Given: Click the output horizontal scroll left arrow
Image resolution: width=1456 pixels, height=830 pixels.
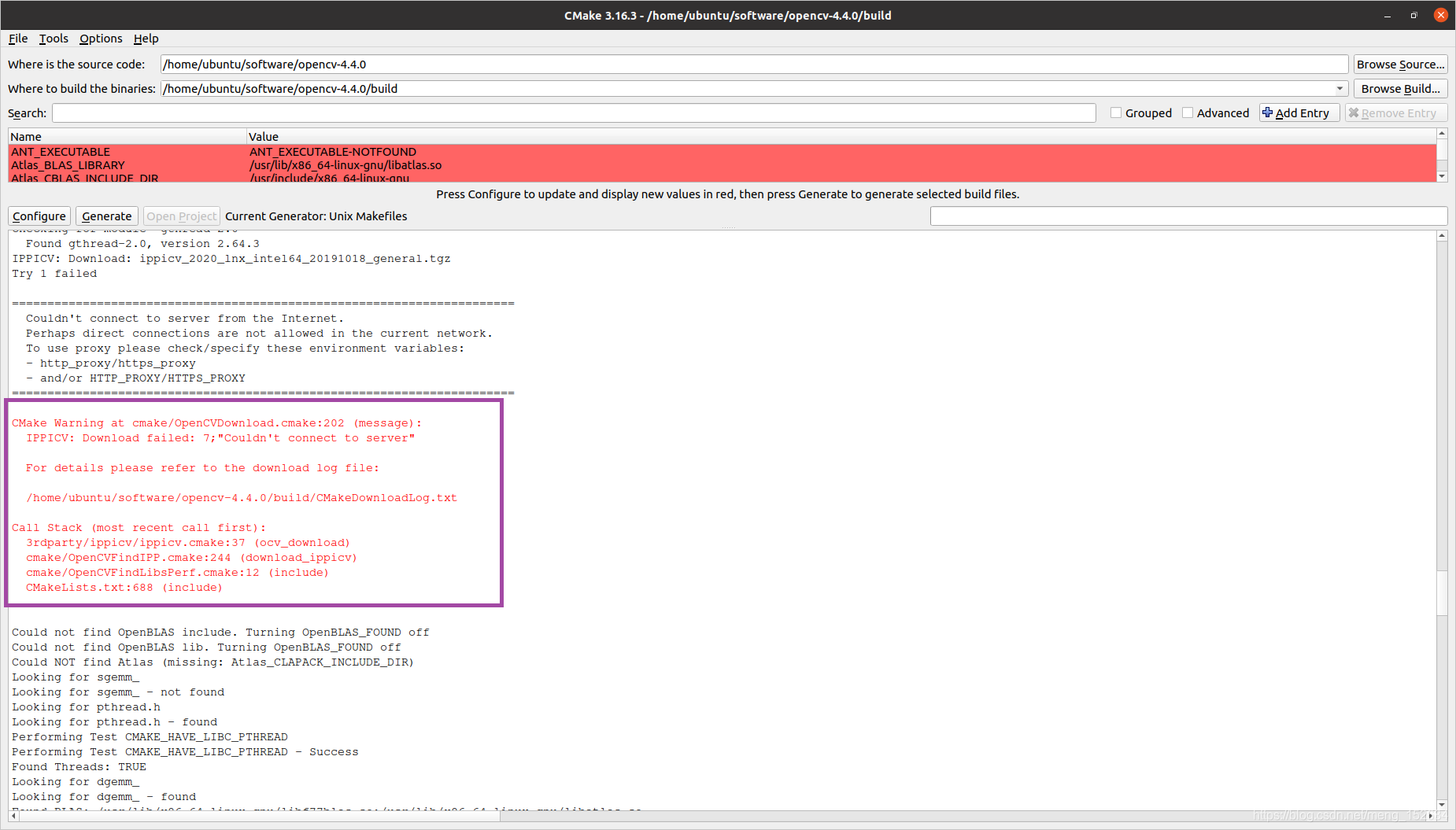Looking at the screenshot, I should pyautogui.click(x=13, y=816).
